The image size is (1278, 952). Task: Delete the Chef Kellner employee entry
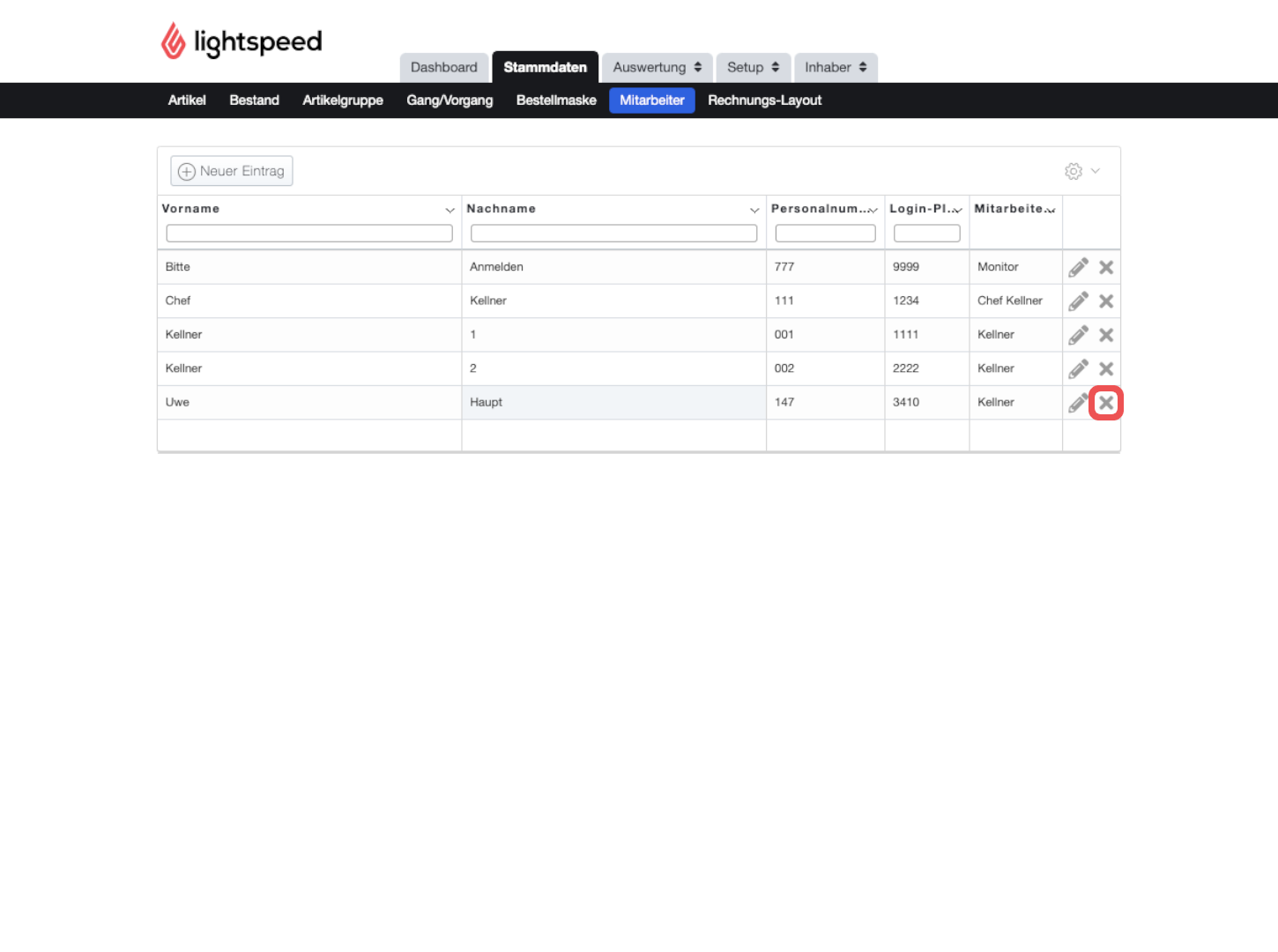1106,301
